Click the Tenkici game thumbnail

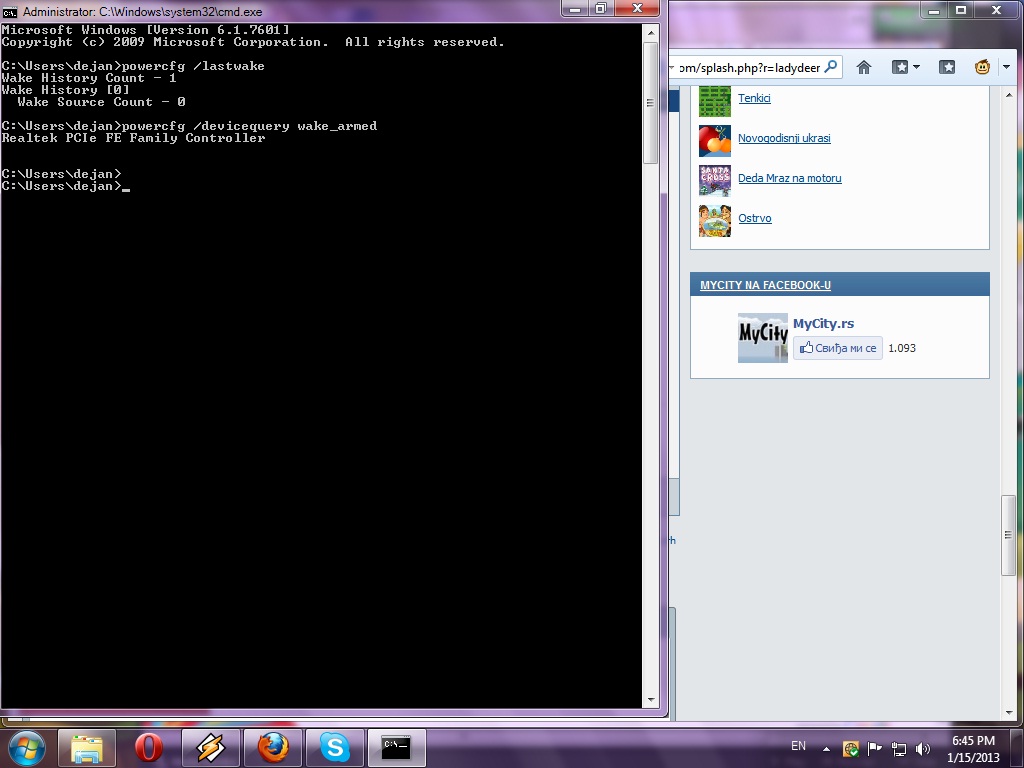click(x=715, y=101)
